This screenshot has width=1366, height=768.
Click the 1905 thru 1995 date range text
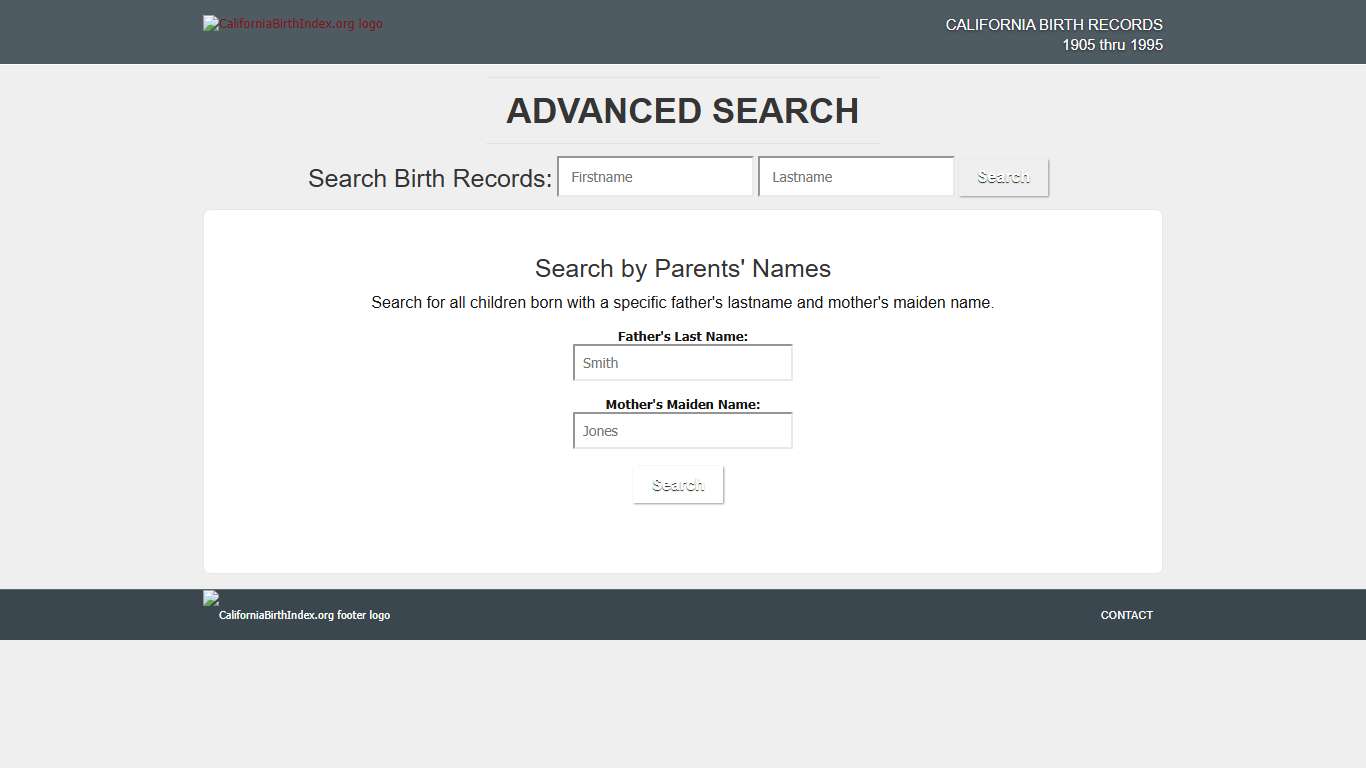point(1112,44)
